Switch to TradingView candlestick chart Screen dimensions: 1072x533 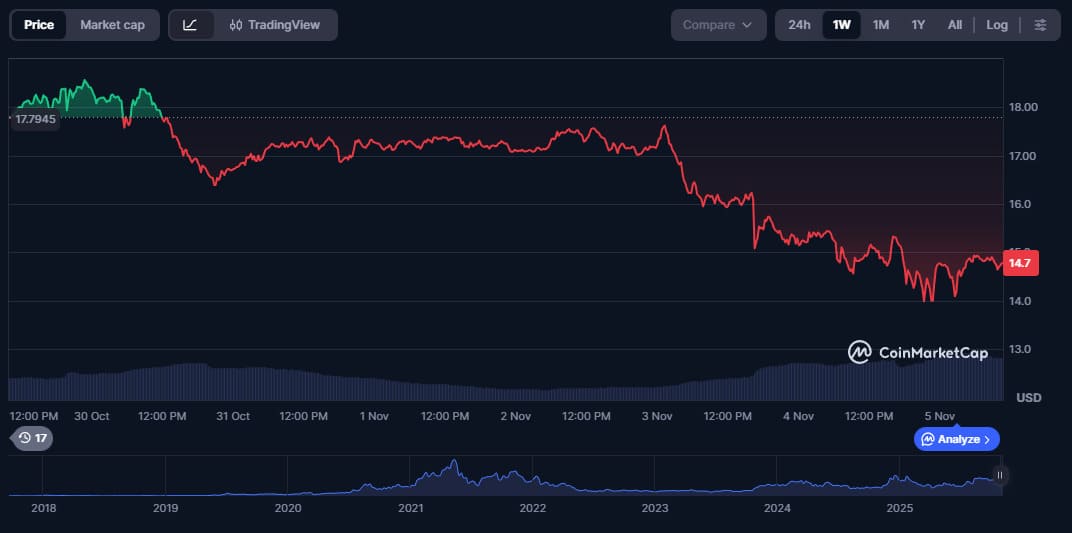point(274,25)
